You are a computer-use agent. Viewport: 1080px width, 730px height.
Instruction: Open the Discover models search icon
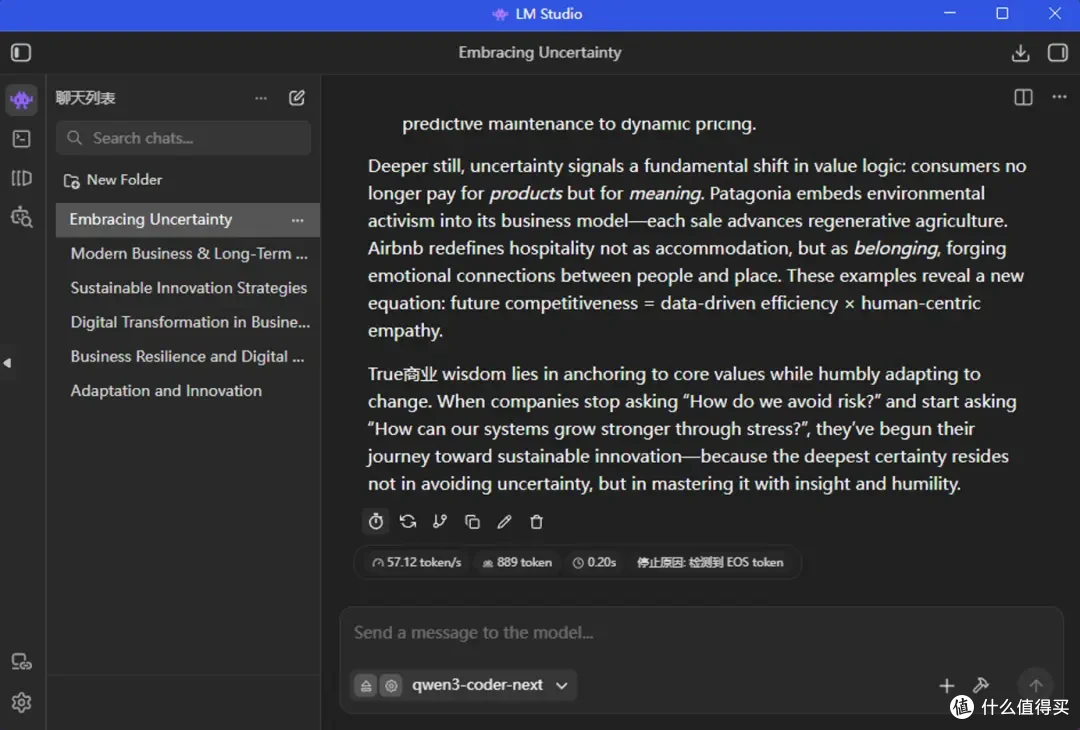coord(21,218)
